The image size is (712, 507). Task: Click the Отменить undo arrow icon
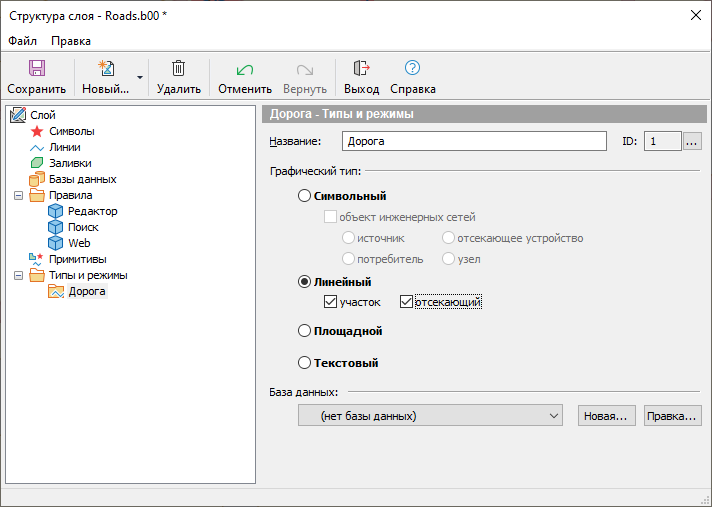(x=244, y=69)
